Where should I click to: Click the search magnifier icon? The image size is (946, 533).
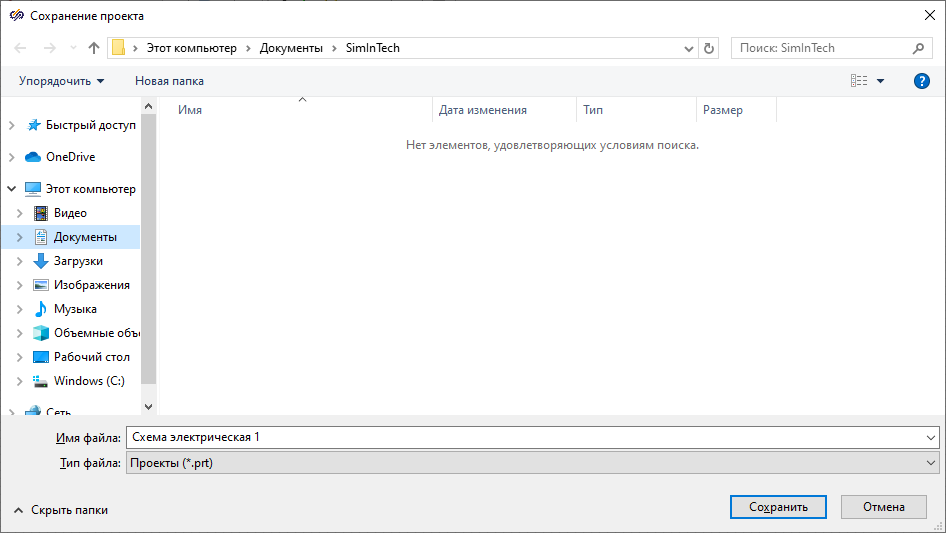point(919,48)
